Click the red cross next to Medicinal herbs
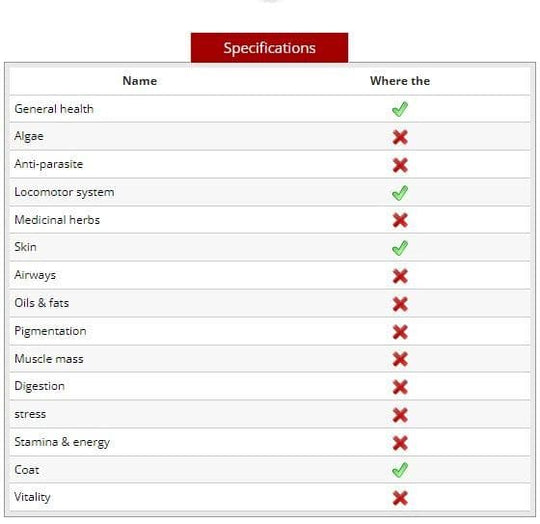540x524 pixels. [x=400, y=220]
